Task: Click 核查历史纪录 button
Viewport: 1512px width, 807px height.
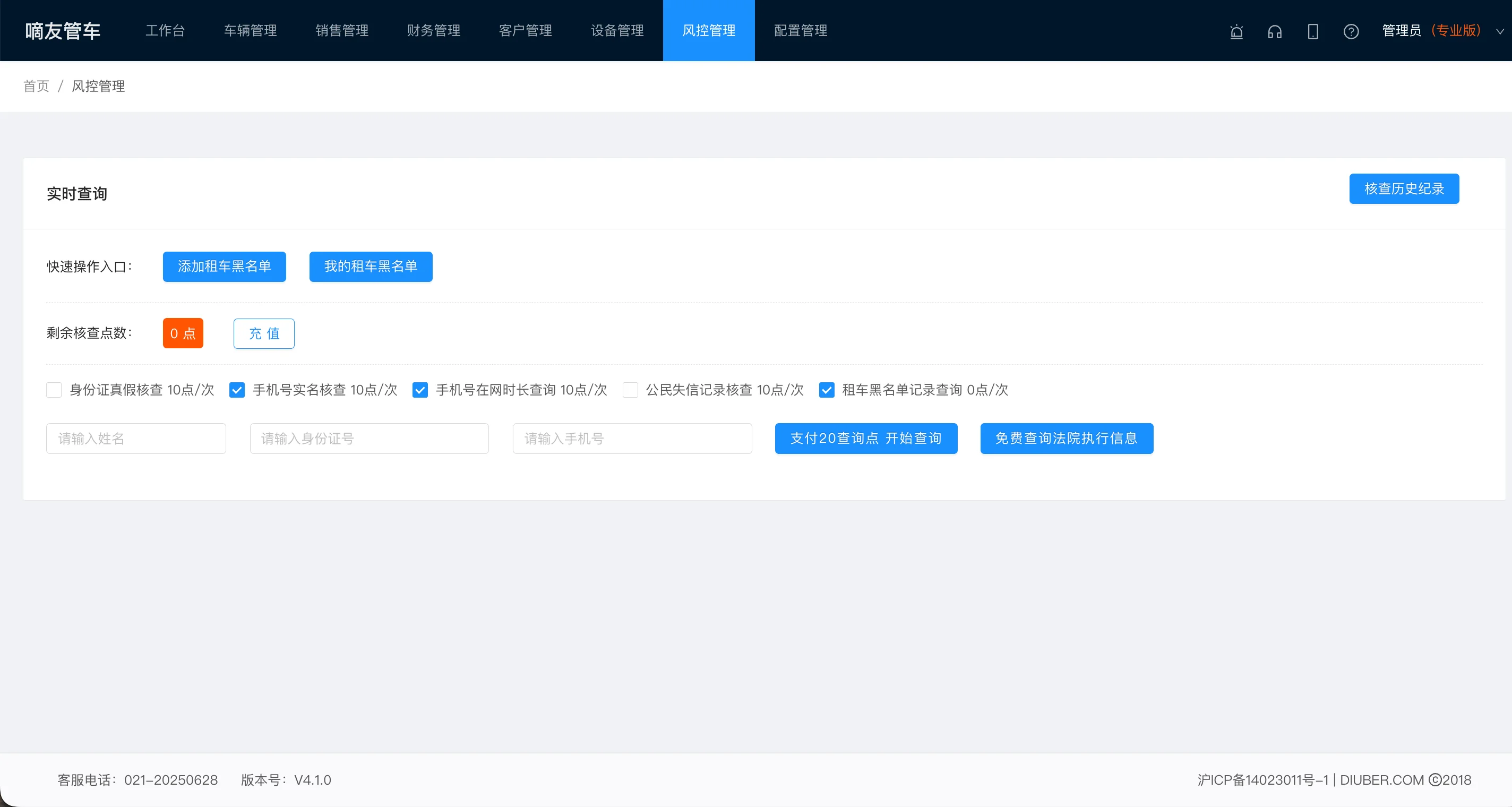Action: [1404, 188]
